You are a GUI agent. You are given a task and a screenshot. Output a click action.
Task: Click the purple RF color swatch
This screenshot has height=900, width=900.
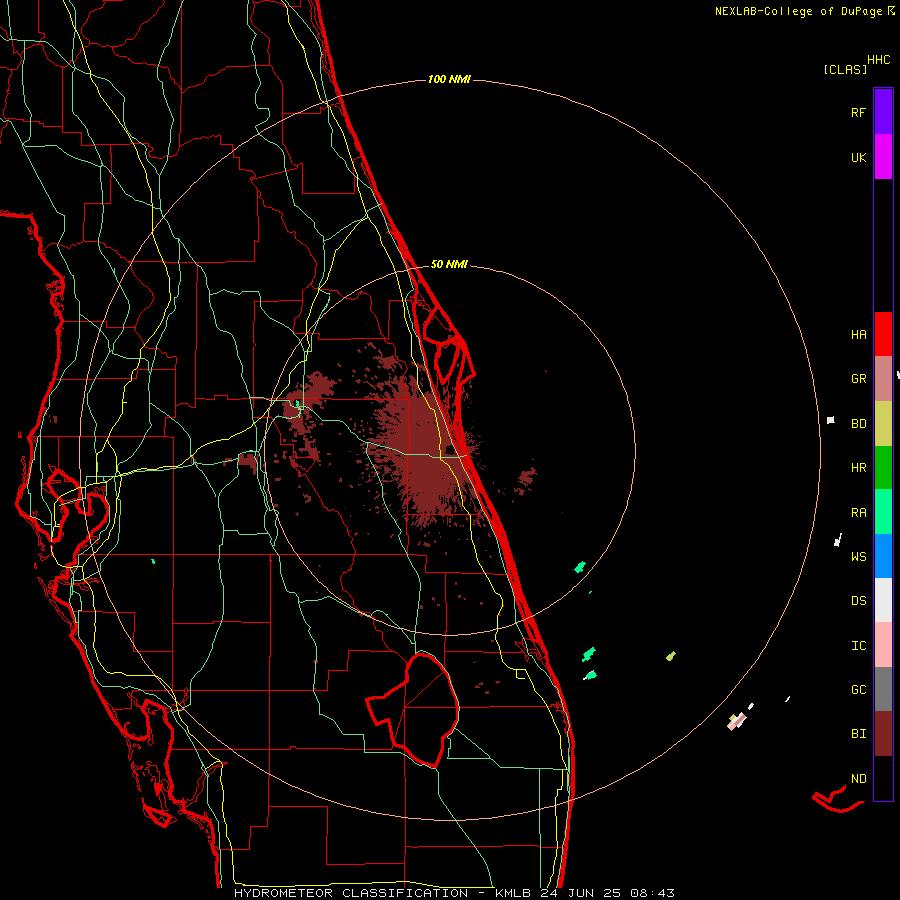pyautogui.click(x=883, y=112)
